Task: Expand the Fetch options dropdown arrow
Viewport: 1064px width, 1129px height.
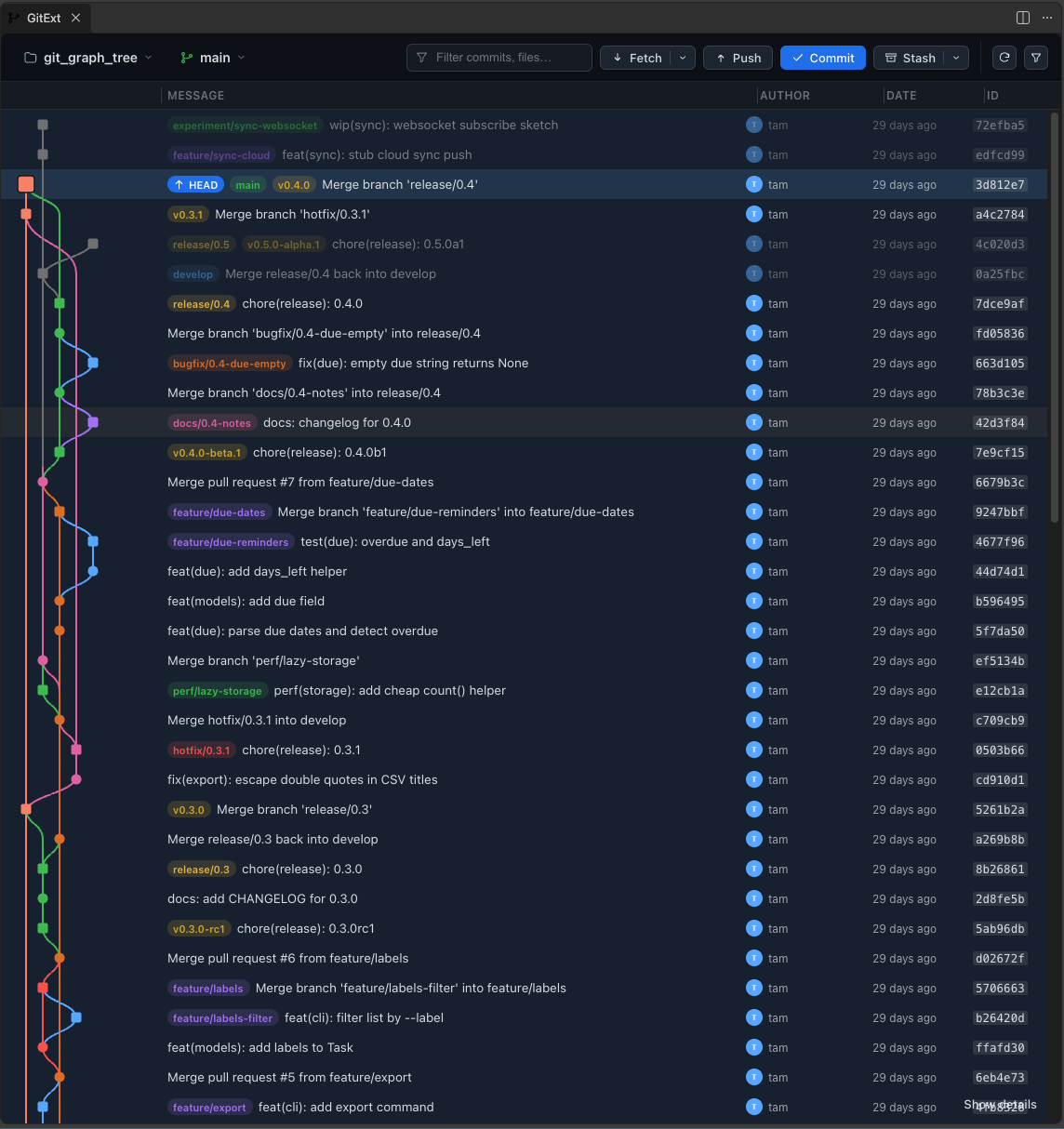Action: click(683, 58)
